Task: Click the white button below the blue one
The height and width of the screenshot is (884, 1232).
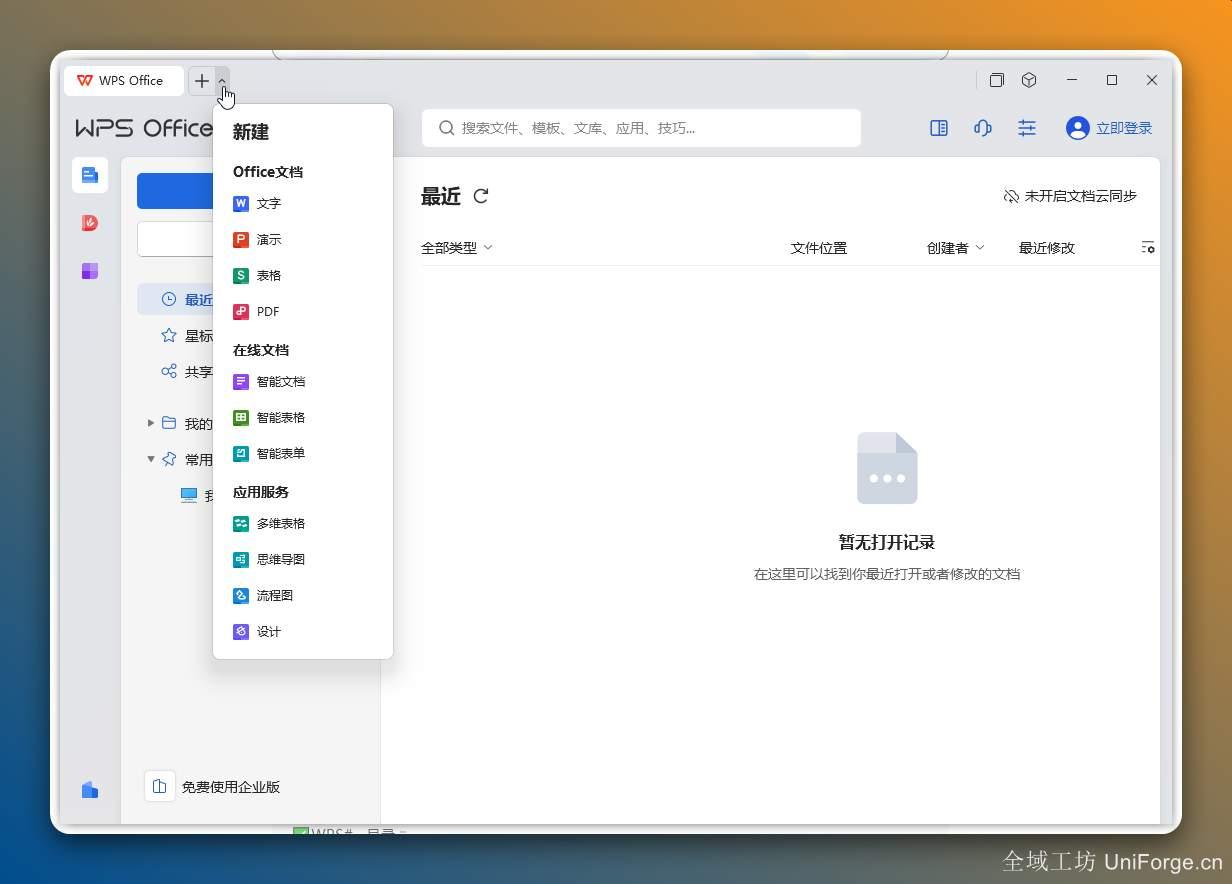Action: [x=175, y=239]
